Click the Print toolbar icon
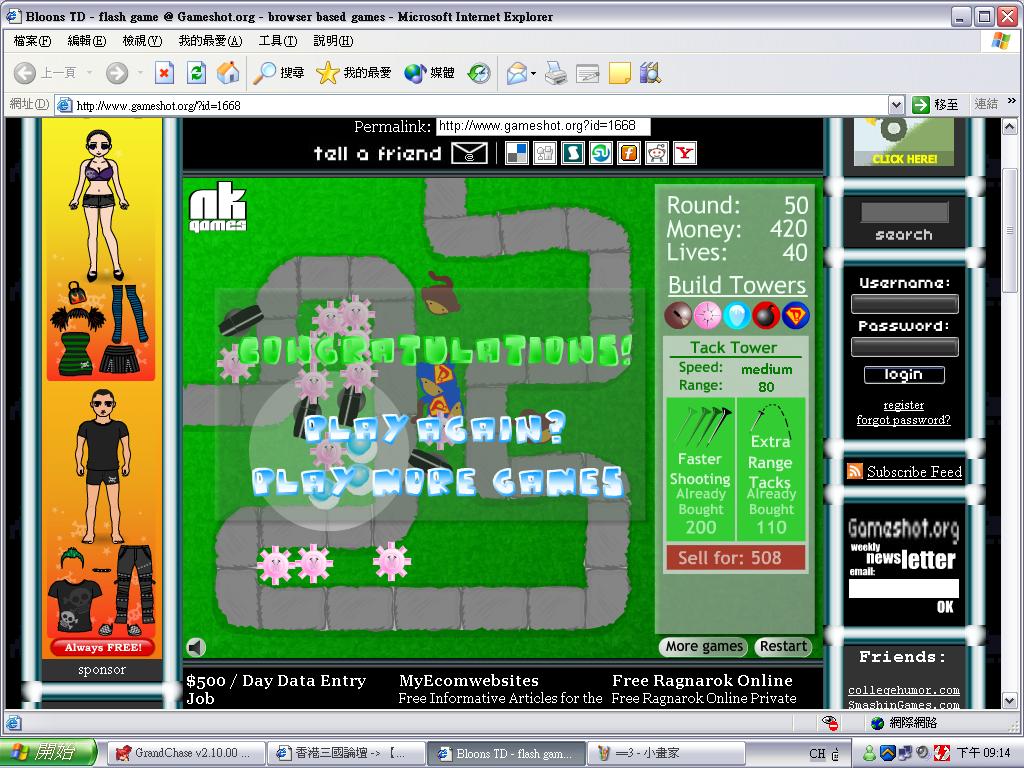1024x768 pixels. click(x=556, y=72)
